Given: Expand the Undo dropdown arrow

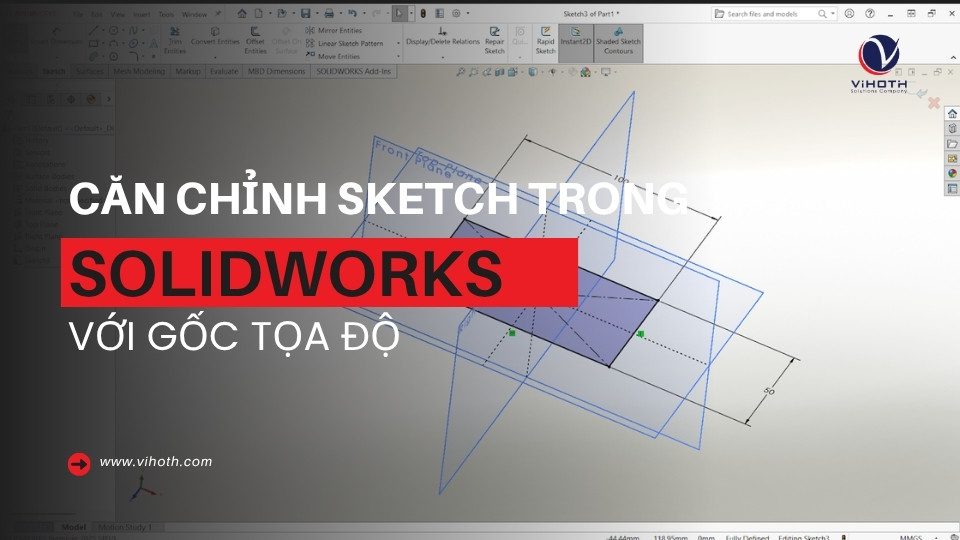Looking at the screenshot, I should (x=363, y=13).
